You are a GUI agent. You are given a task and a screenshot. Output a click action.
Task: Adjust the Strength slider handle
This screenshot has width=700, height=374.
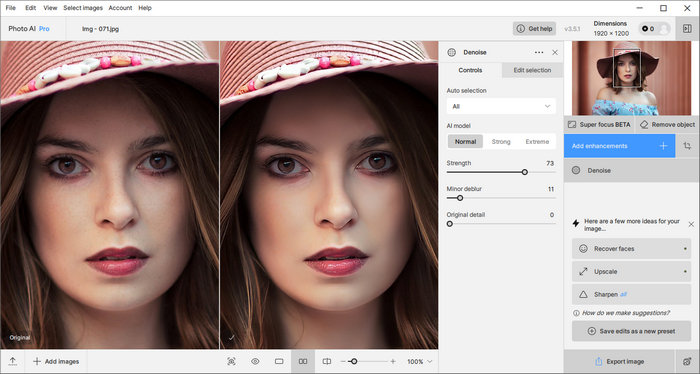point(525,172)
